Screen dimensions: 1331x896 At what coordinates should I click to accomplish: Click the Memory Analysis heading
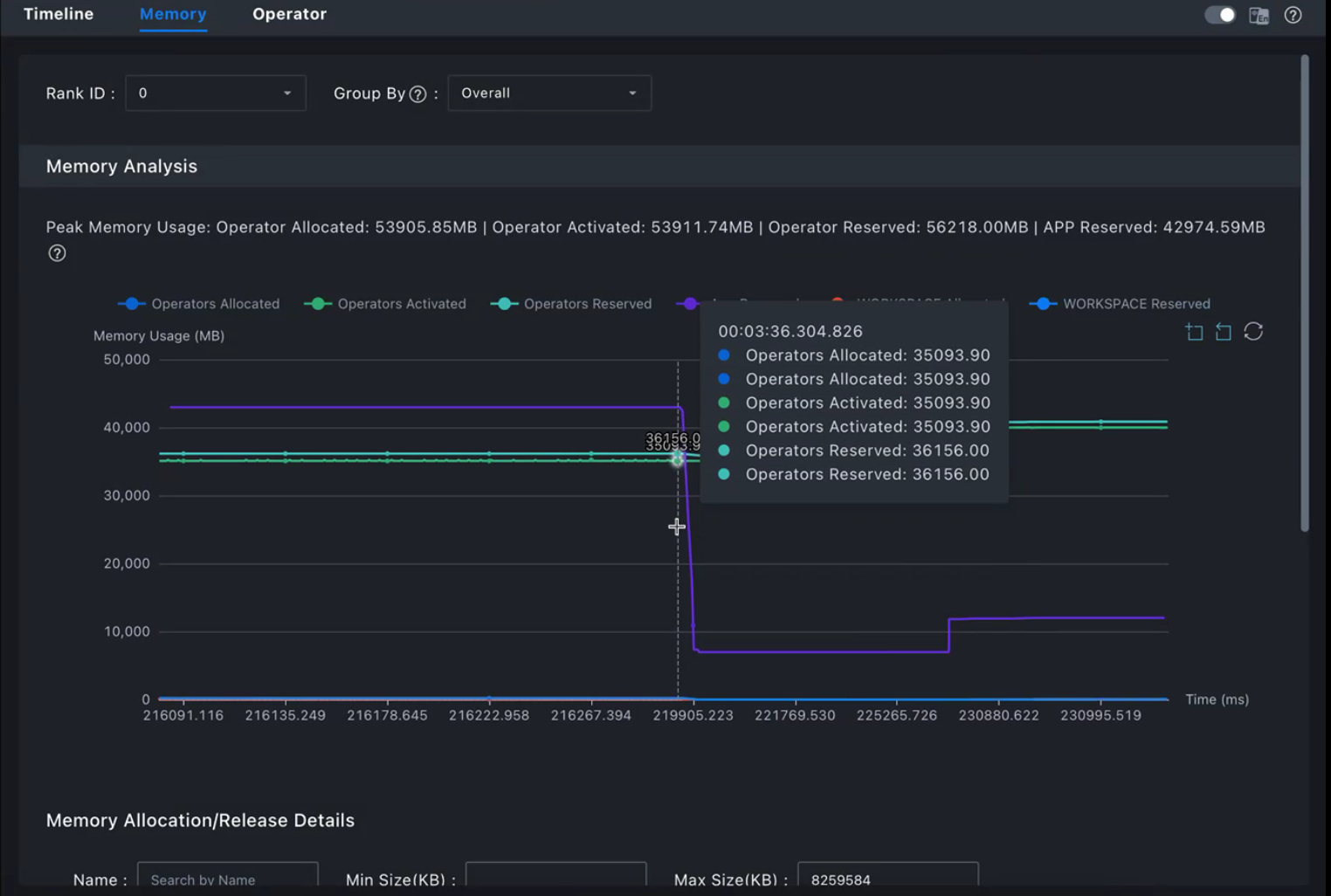click(121, 166)
